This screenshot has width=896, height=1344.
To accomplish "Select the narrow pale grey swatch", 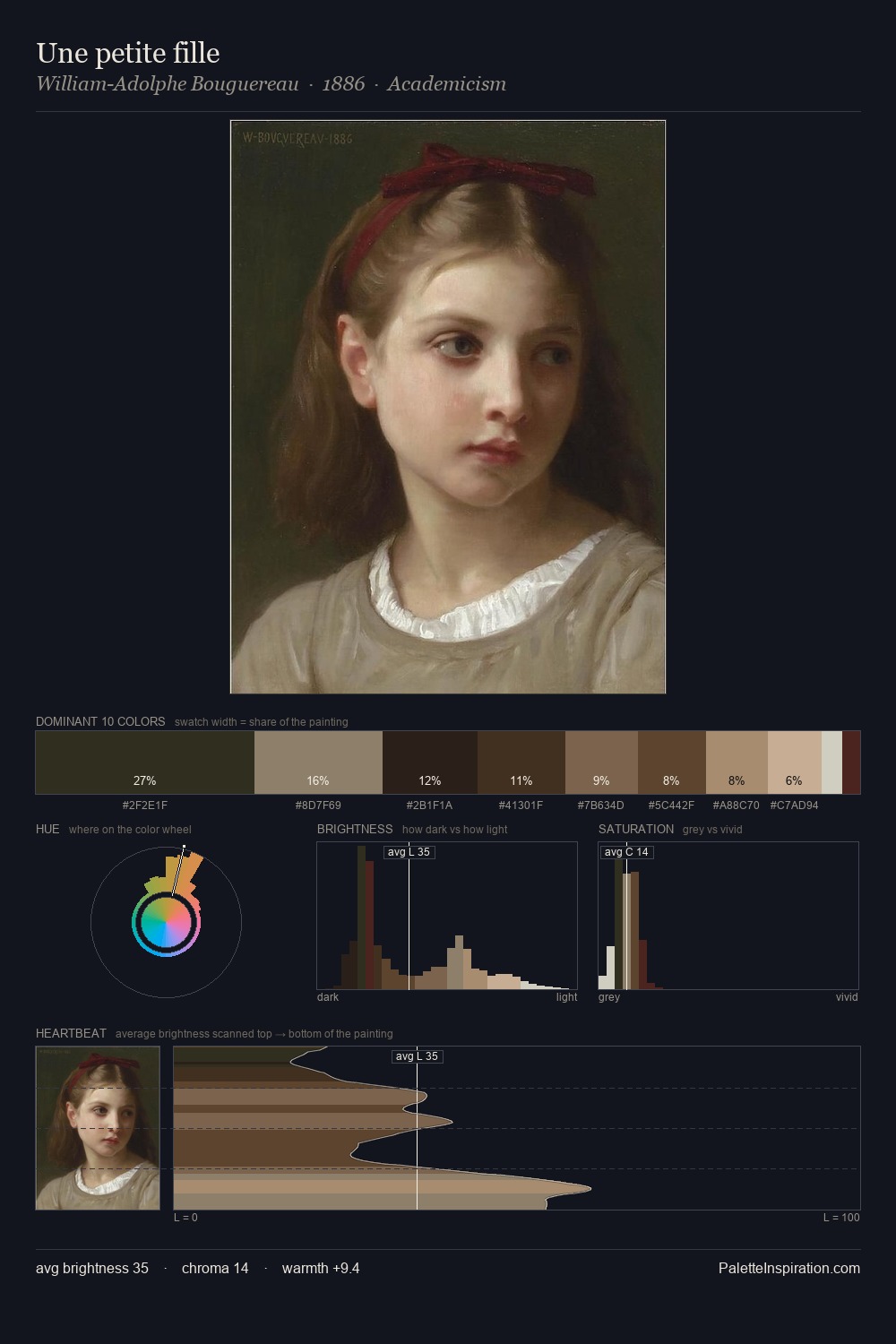I will 831,762.
